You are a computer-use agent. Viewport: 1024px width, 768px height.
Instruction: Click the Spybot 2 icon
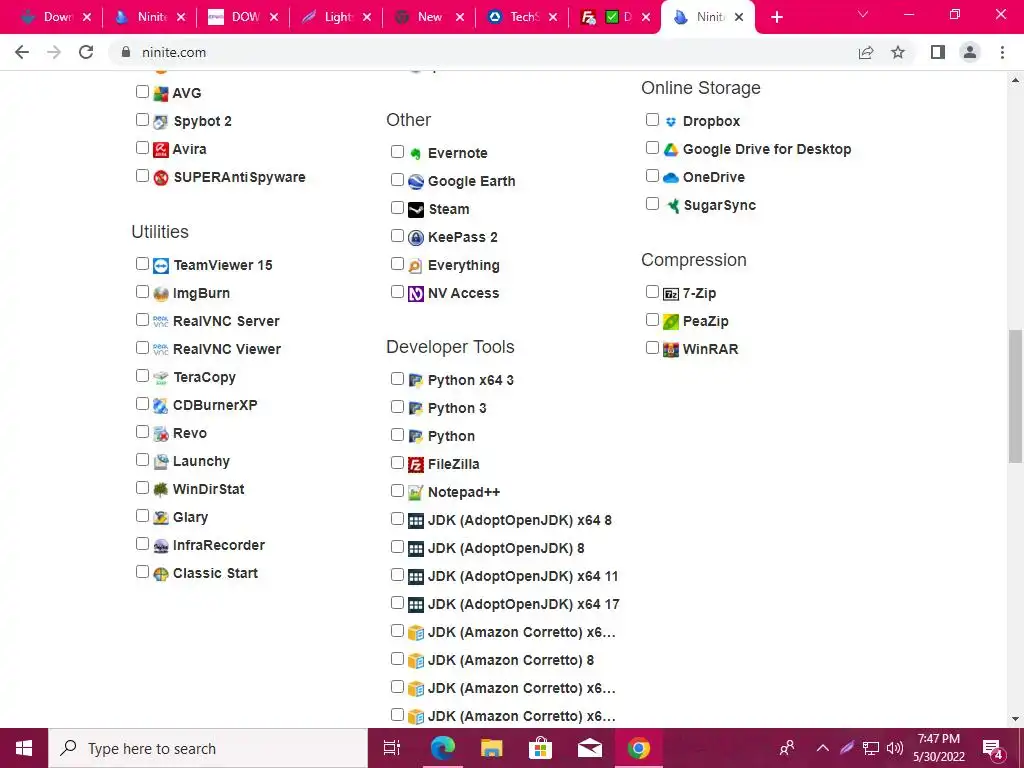pos(161,121)
